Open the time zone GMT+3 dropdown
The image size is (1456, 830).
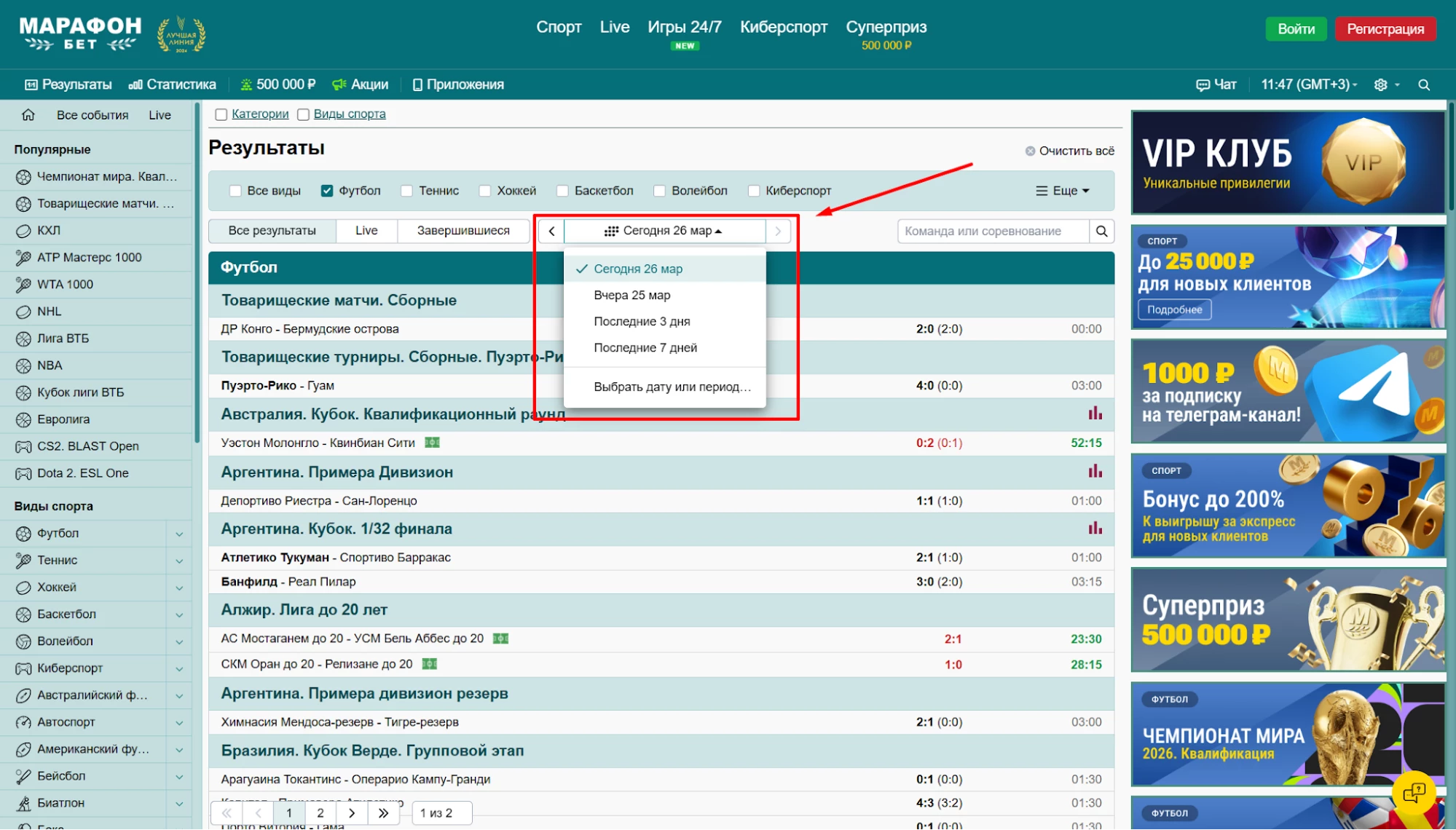pyautogui.click(x=1309, y=85)
